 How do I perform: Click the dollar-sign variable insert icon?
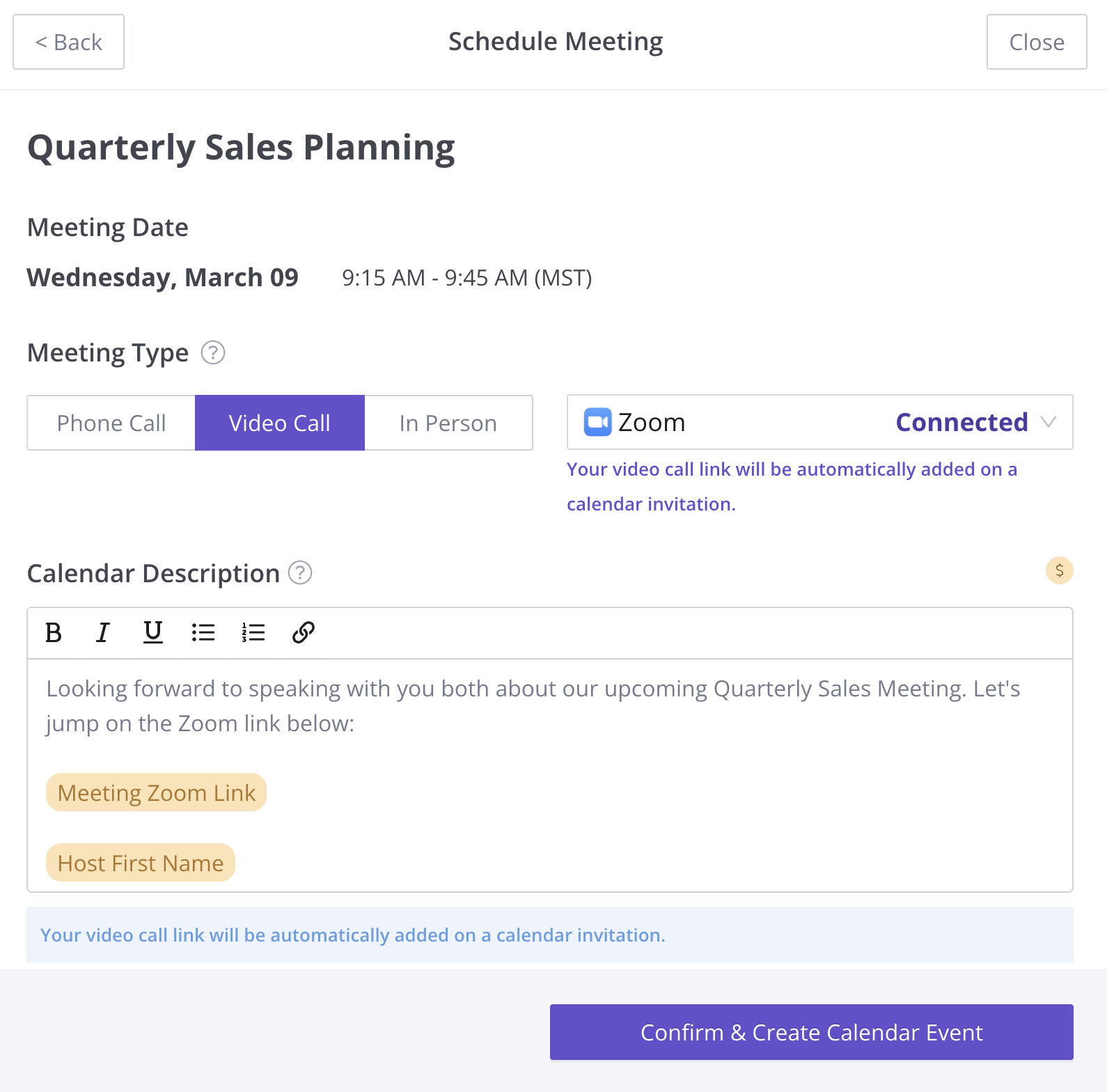[x=1059, y=571]
